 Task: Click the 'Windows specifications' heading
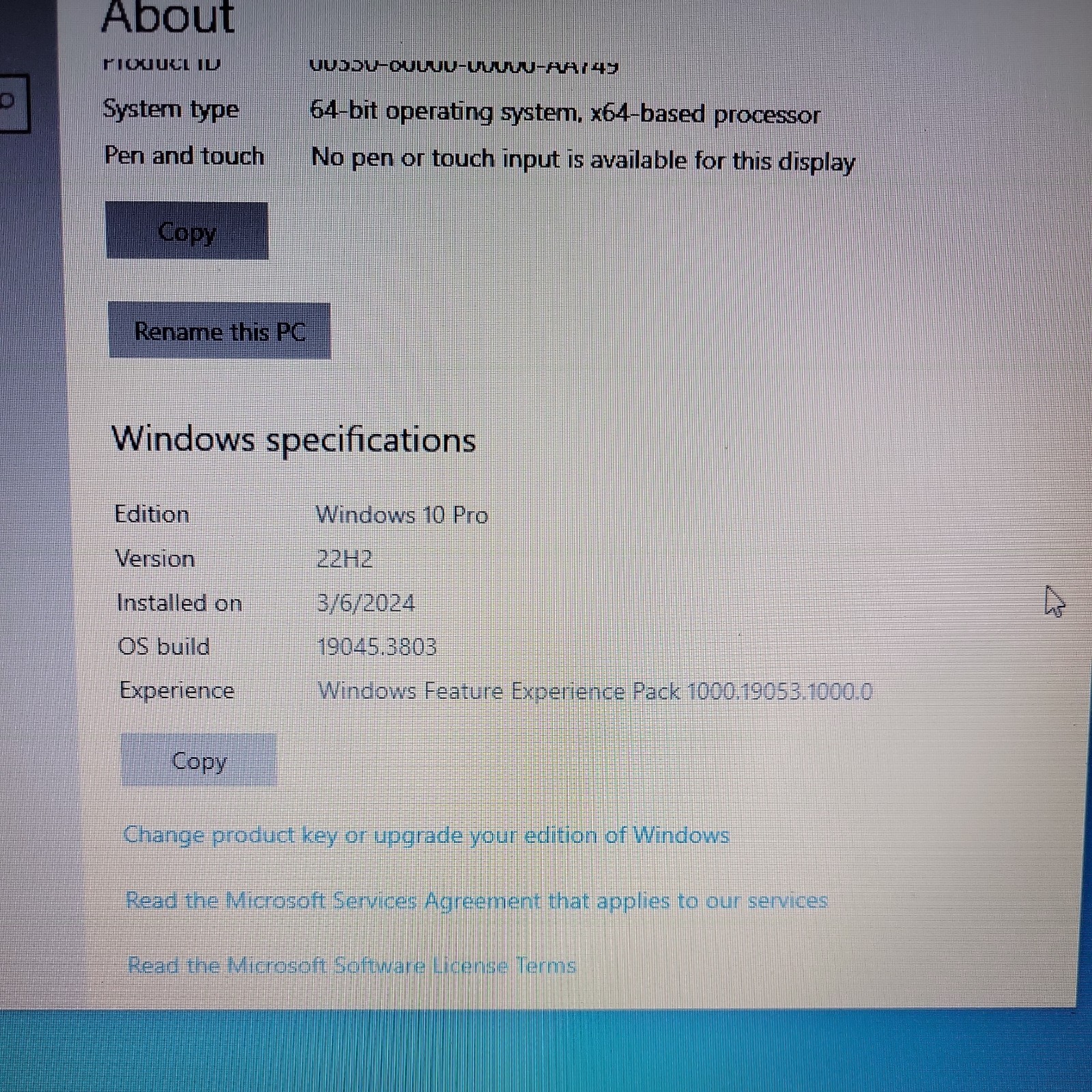coord(294,439)
